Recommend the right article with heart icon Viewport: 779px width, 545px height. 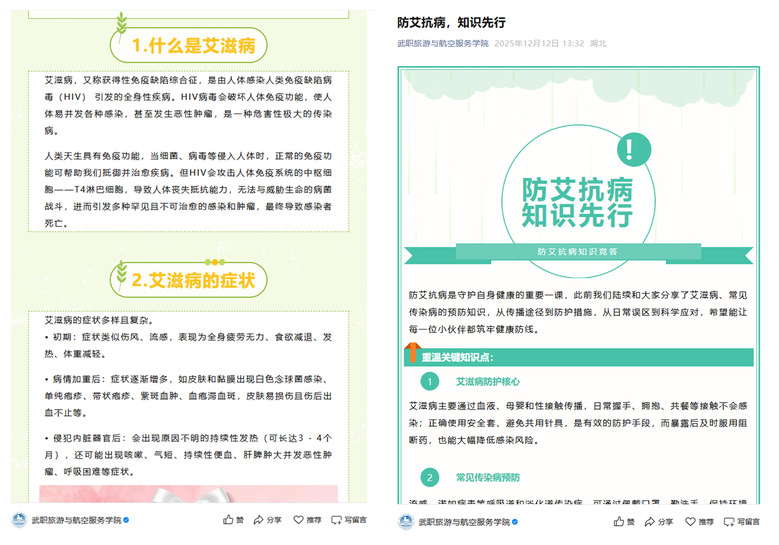[x=690, y=521]
